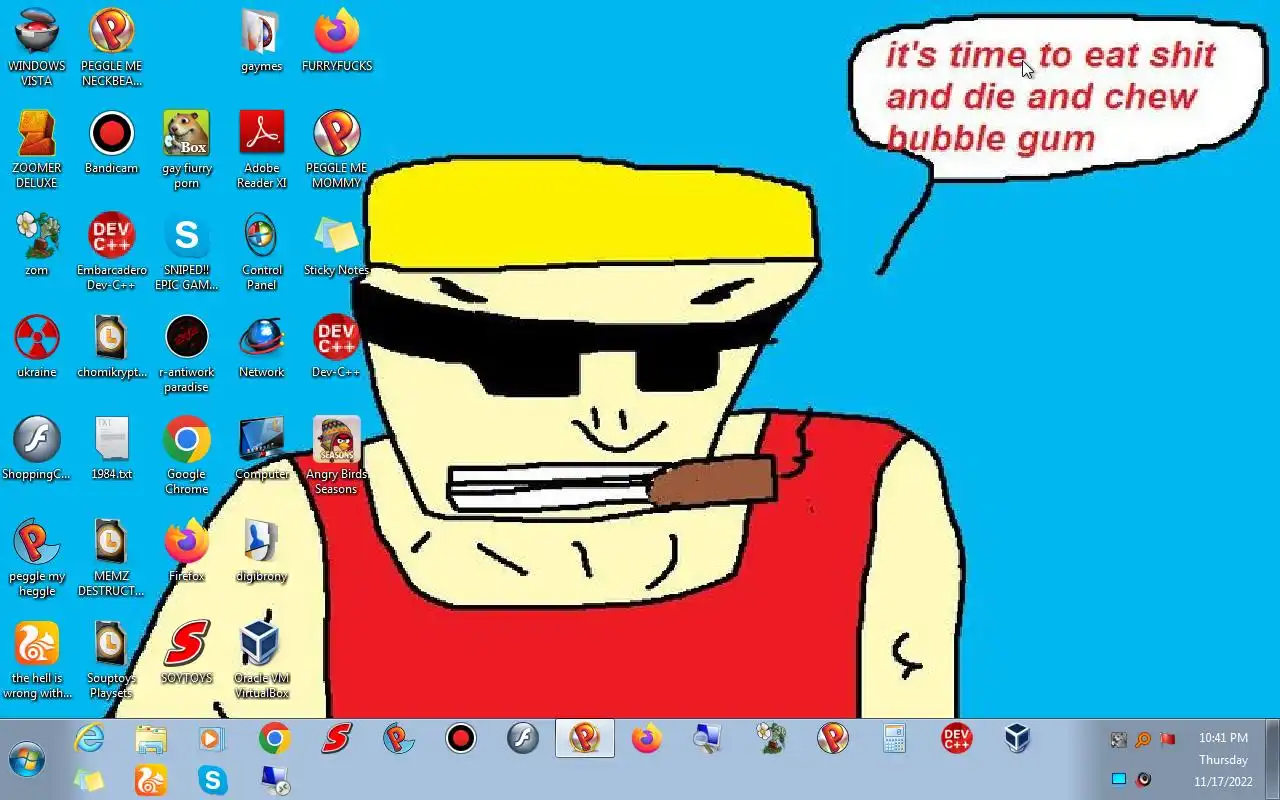Open Sticky Notes desktop shortcut
Screen dimensions: 1280x800
(x=336, y=244)
